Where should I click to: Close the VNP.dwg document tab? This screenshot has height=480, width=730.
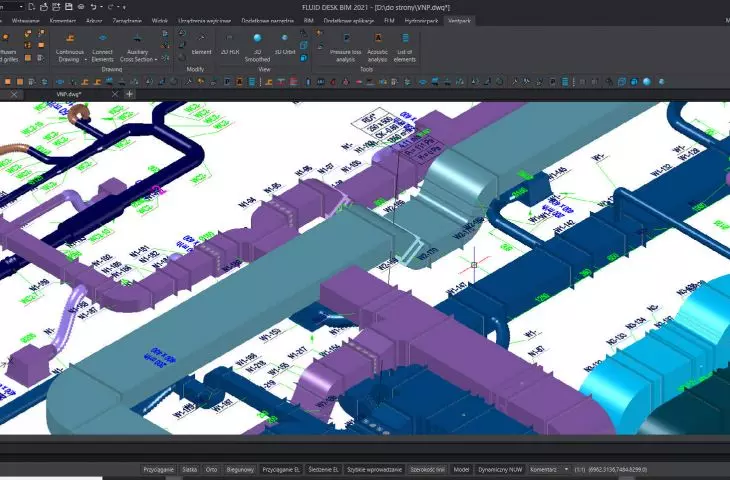(115, 94)
